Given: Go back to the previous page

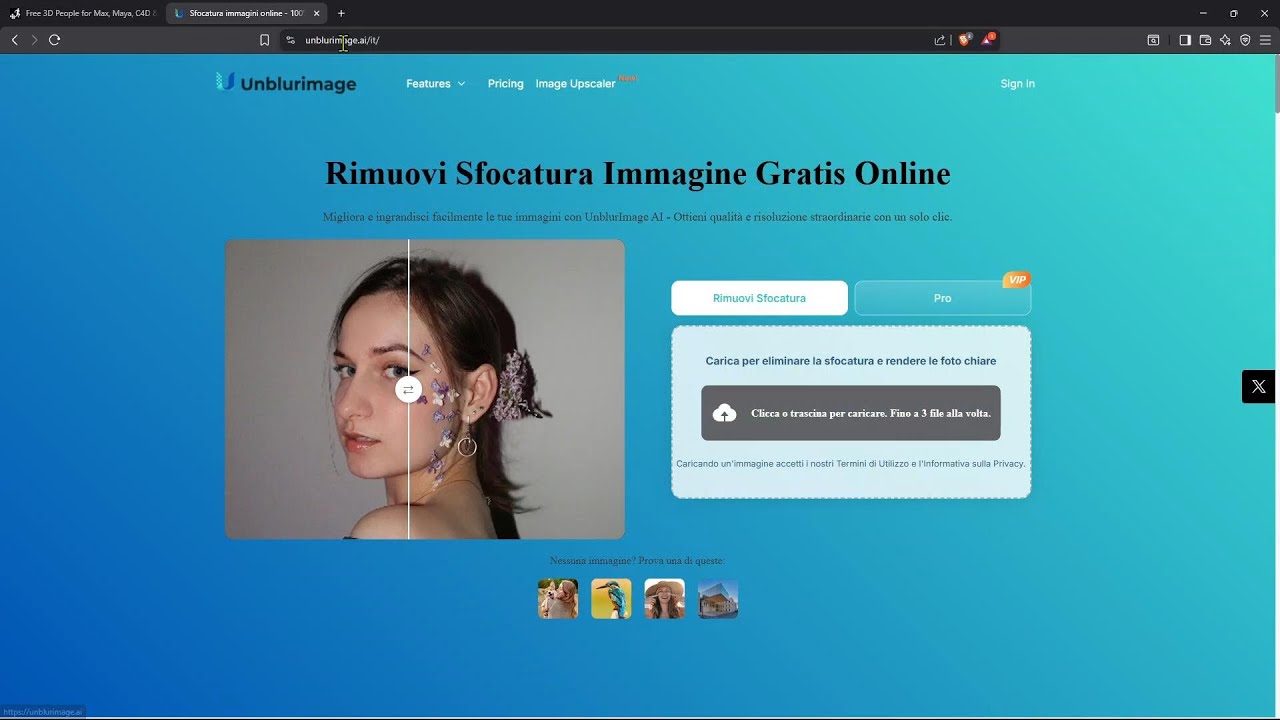Looking at the screenshot, I should [x=14, y=40].
